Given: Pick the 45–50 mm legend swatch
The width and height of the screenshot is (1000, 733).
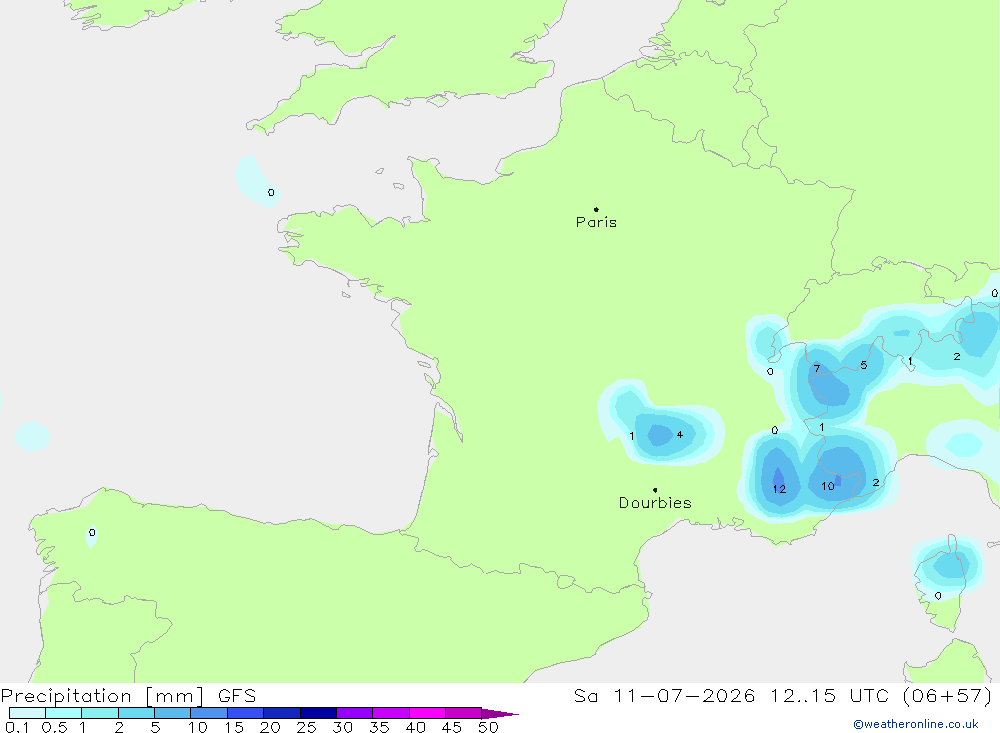Looking at the screenshot, I should click(x=464, y=713).
